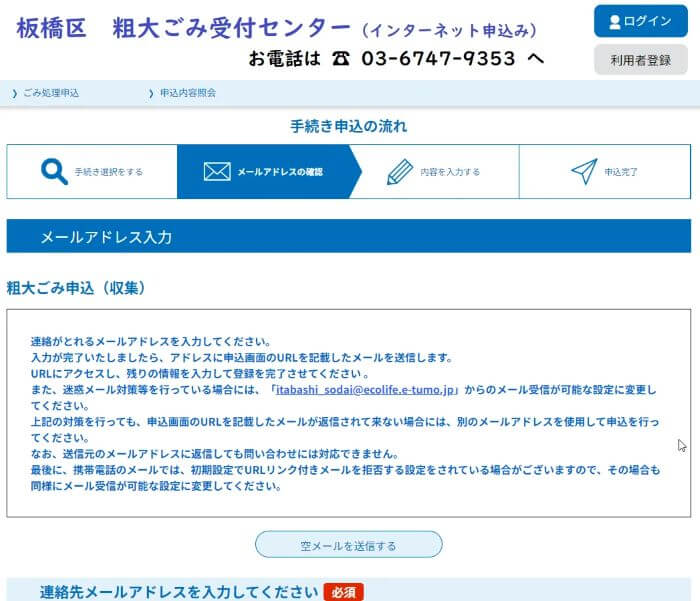Click the 手続き申込の流れ heading
Image resolution: width=700 pixels, height=601 pixels.
point(349,126)
